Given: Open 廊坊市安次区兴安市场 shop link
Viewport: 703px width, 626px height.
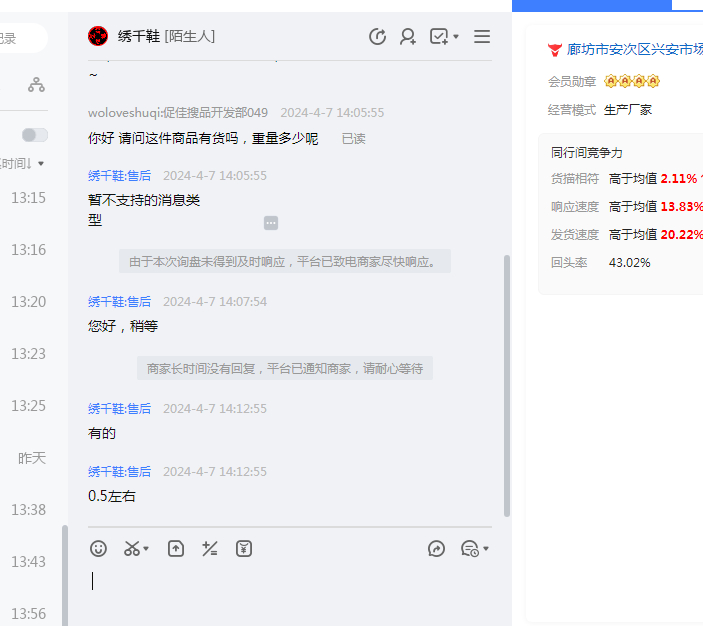Looking at the screenshot, I should point(634,49).
